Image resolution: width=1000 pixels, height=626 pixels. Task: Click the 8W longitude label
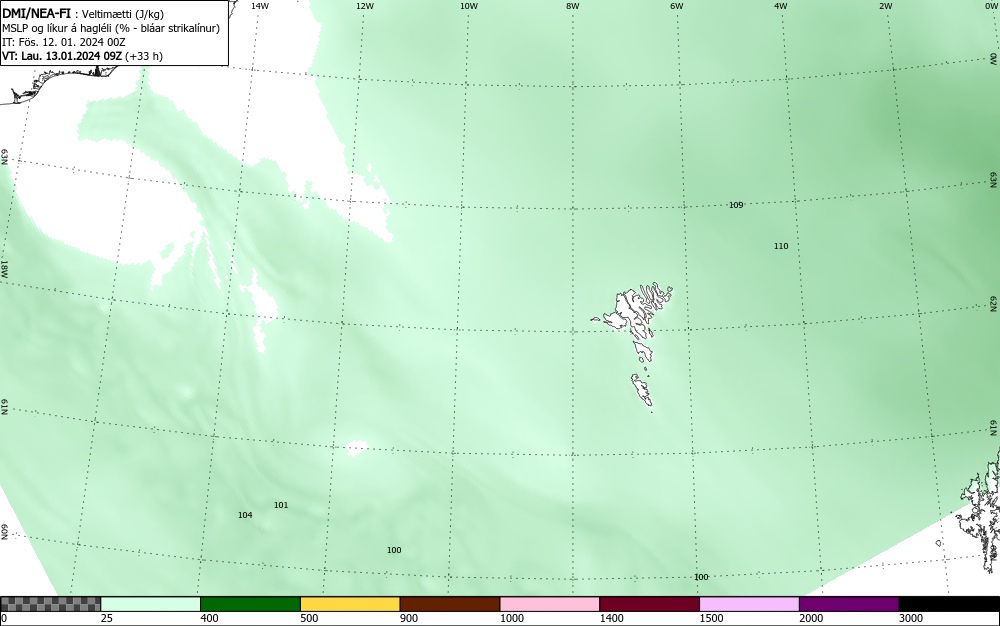tap(573, 6)
